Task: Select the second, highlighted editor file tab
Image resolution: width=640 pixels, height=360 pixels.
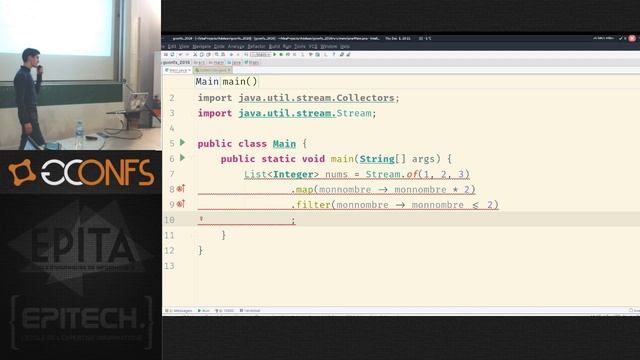Action: point(212,70)
